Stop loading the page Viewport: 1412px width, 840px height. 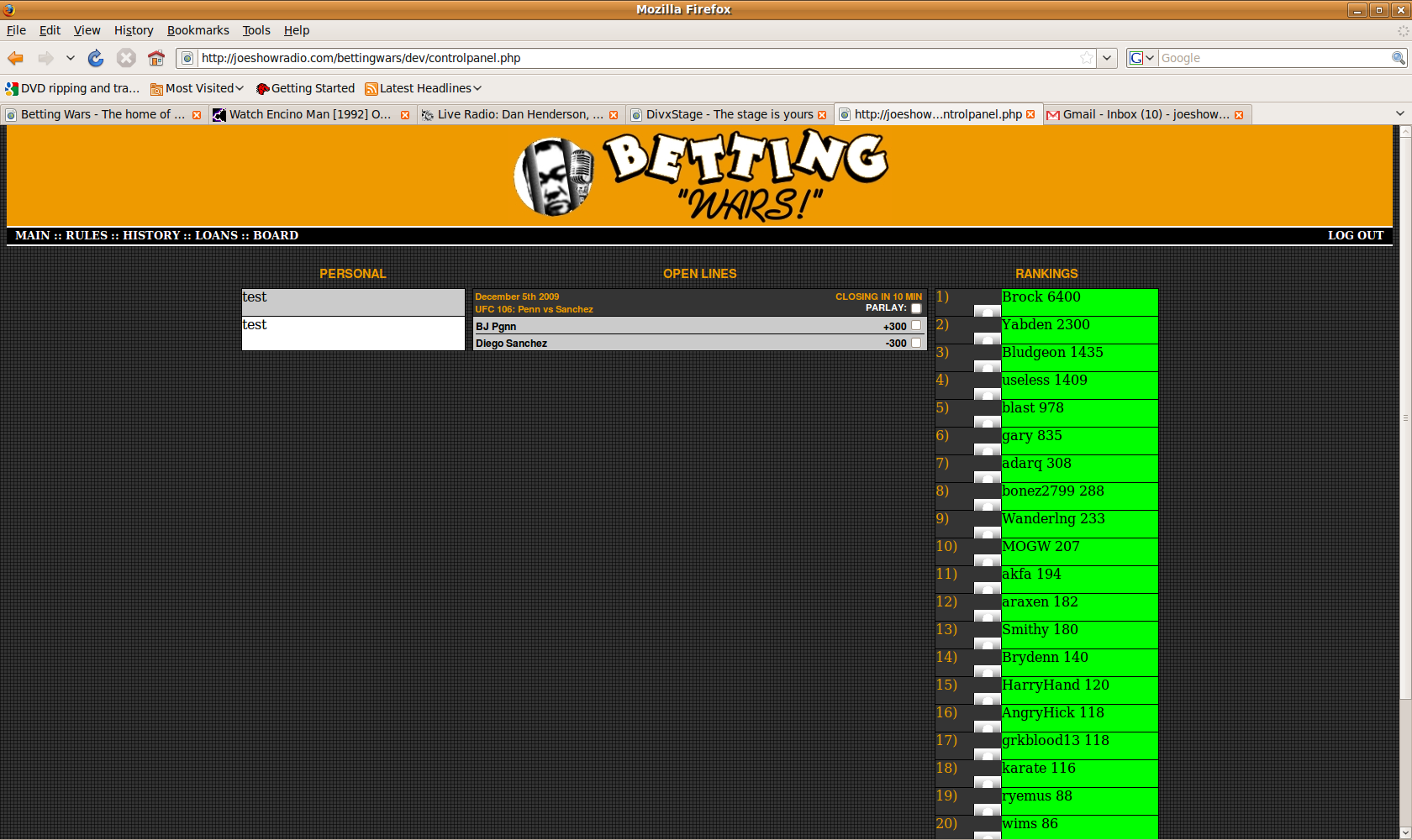coord(126,58)
